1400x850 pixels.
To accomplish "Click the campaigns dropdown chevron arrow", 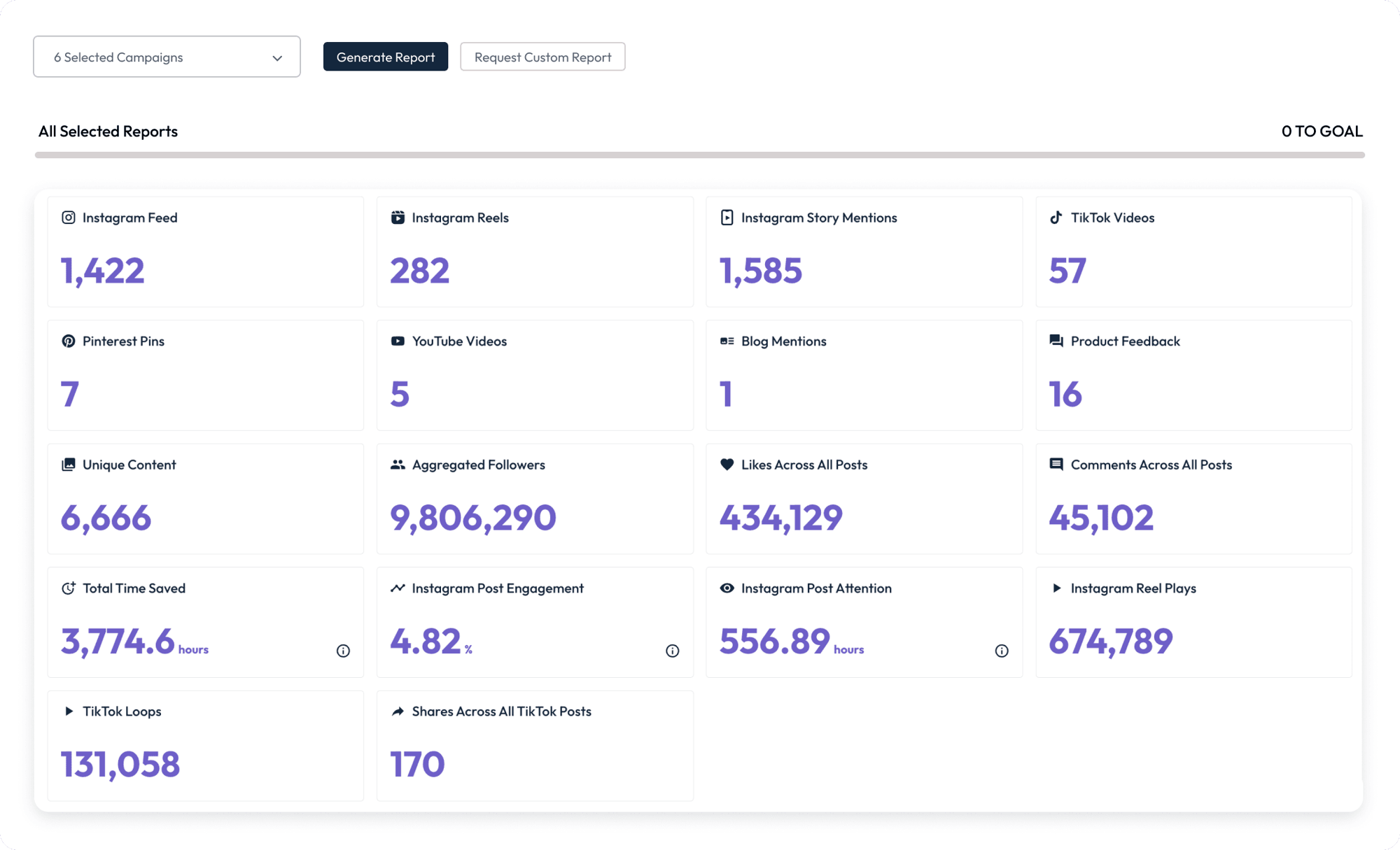I will point(277,58).
